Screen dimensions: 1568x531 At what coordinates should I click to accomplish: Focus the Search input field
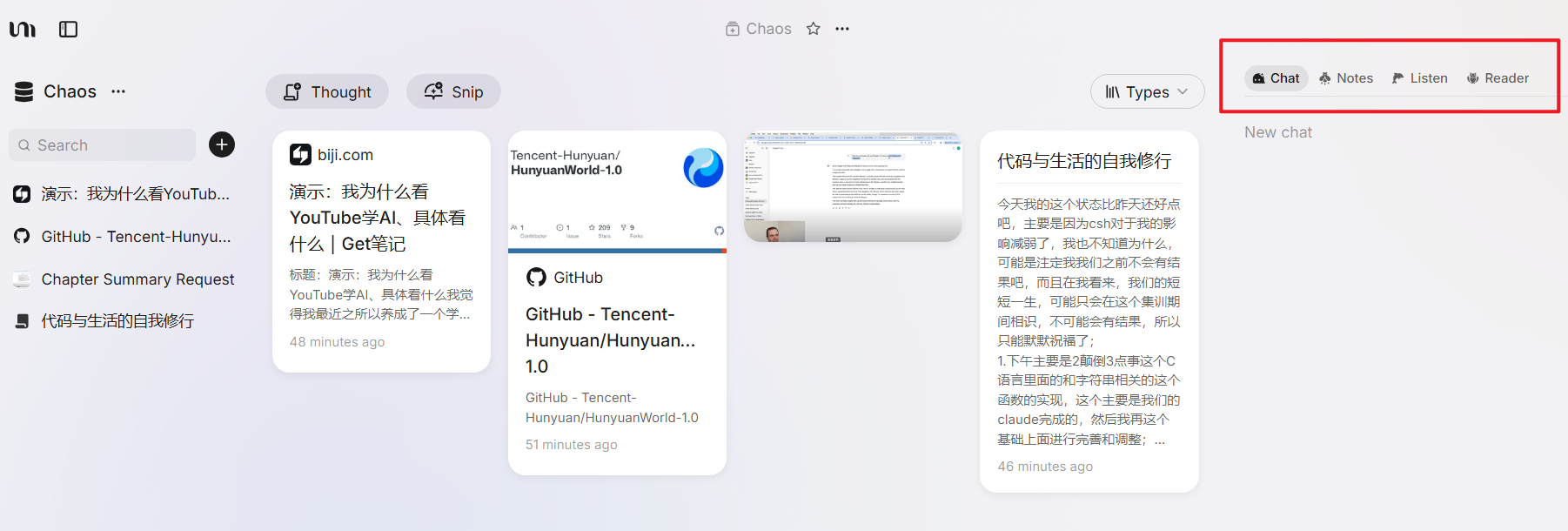point(103,145)
